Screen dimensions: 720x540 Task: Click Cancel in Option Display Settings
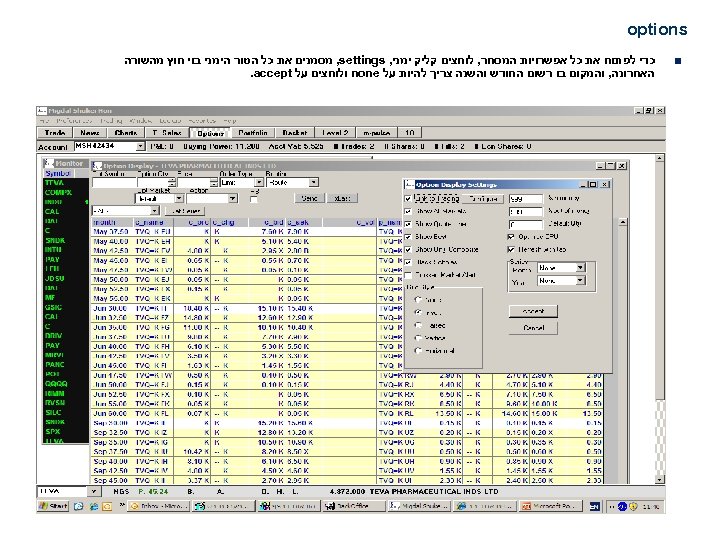click(534, 328)
